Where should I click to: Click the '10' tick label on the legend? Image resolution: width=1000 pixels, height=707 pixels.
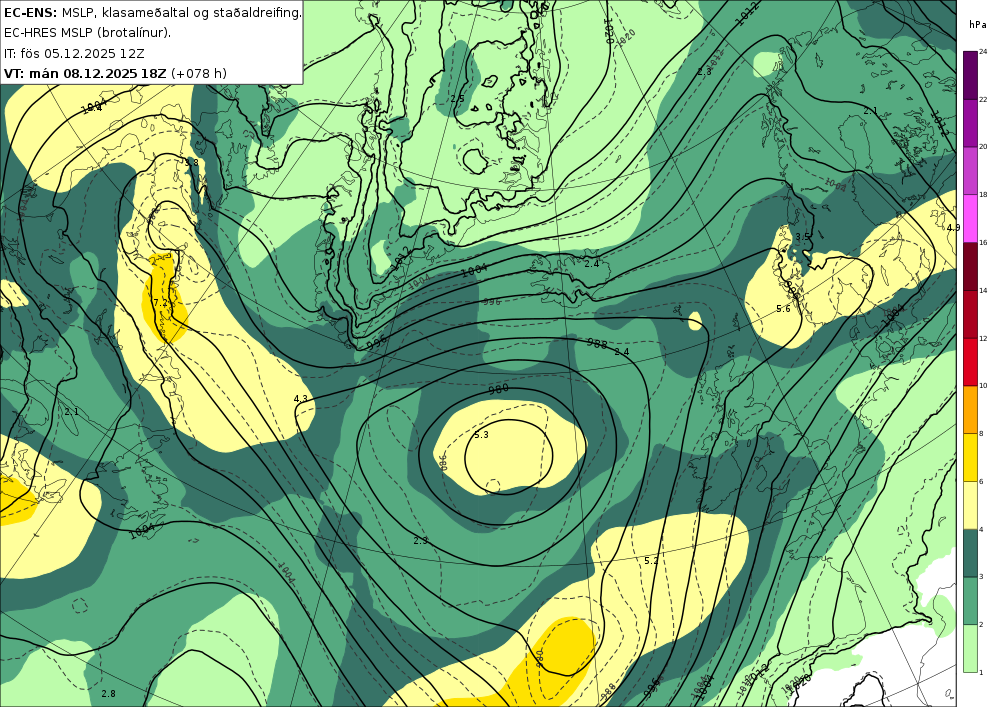click(983, 386)
